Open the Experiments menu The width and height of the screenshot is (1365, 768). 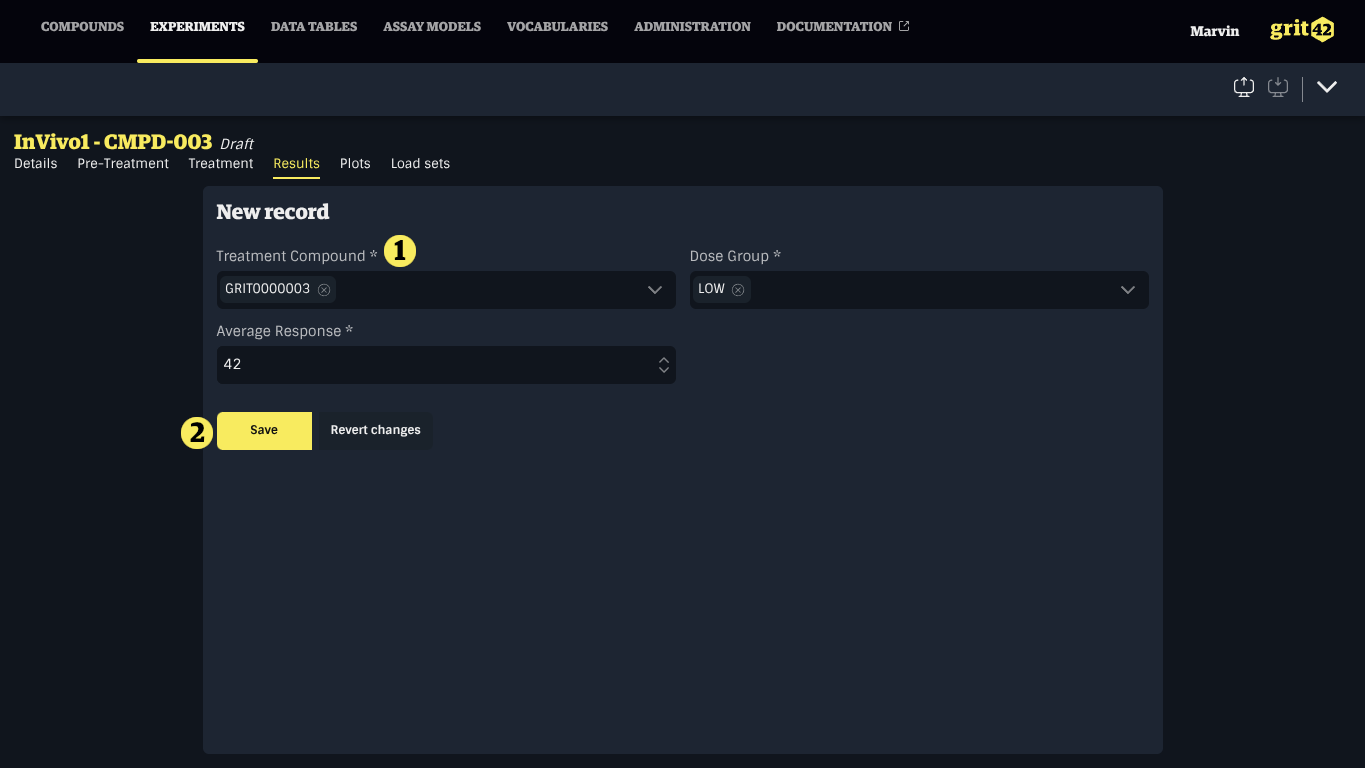(x=197, y=27)
